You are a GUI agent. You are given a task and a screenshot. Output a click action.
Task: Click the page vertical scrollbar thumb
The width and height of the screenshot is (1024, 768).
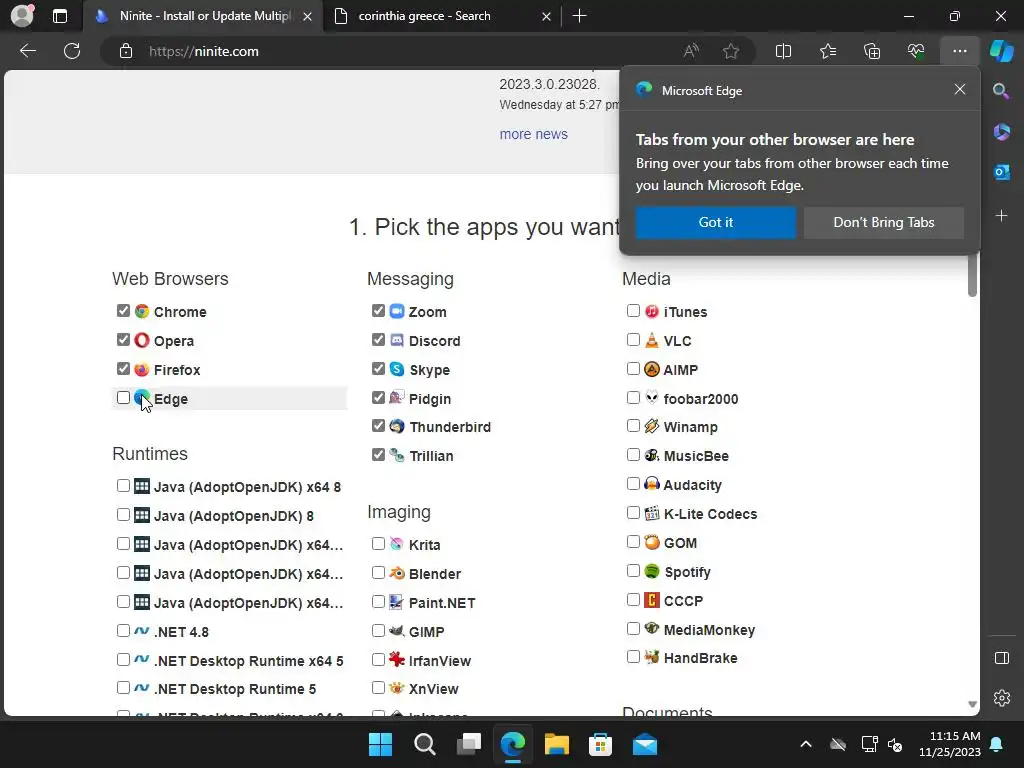972,274
